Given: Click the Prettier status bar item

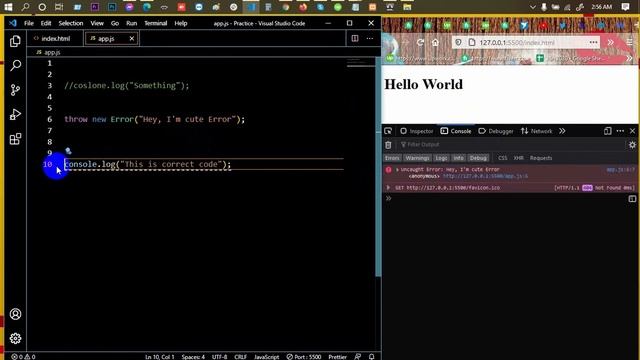Looking at the screenshot, I should (x=338, y=356).
